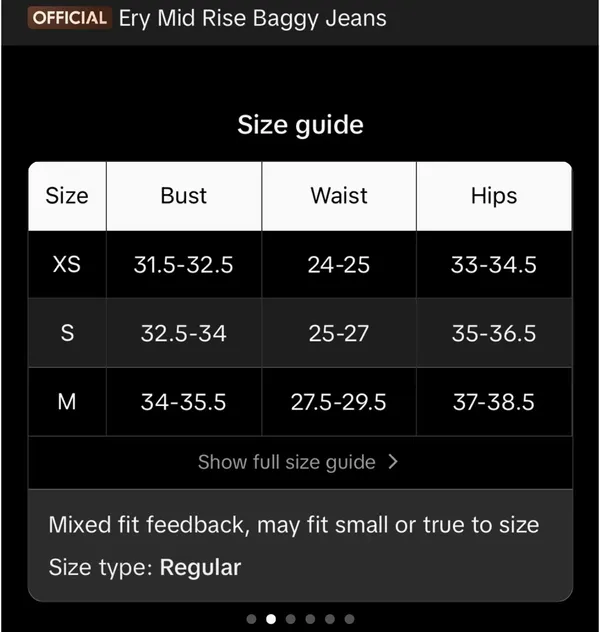Select the second carousel page dot

click(271, 619)
